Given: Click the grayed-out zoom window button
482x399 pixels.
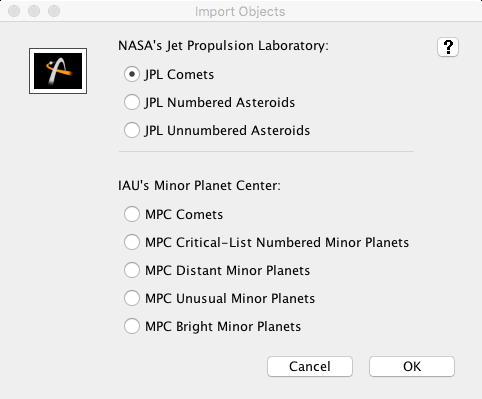Looking at the screenshot, I should coord(54,11).
